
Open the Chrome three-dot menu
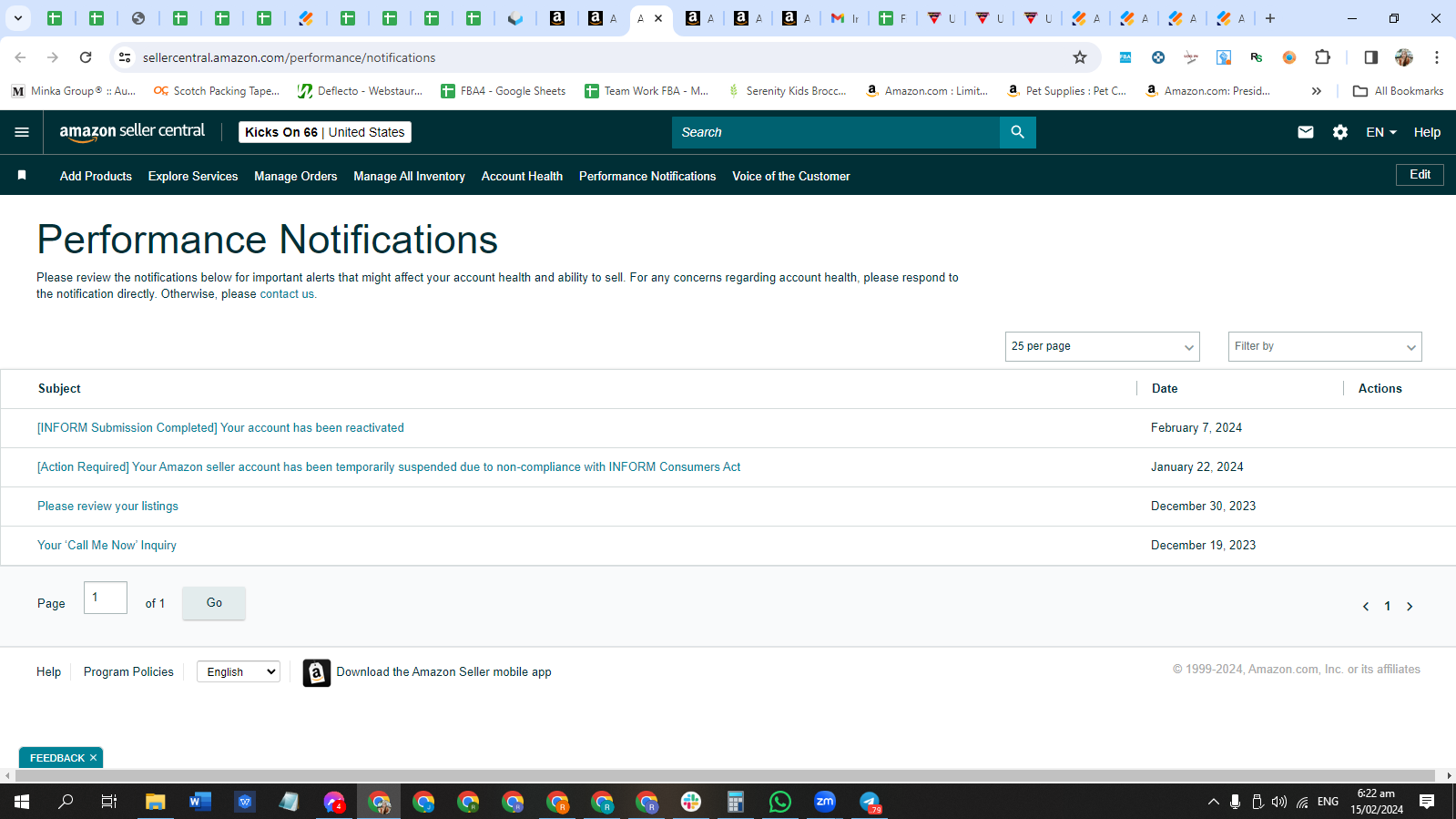(1437, 57)
